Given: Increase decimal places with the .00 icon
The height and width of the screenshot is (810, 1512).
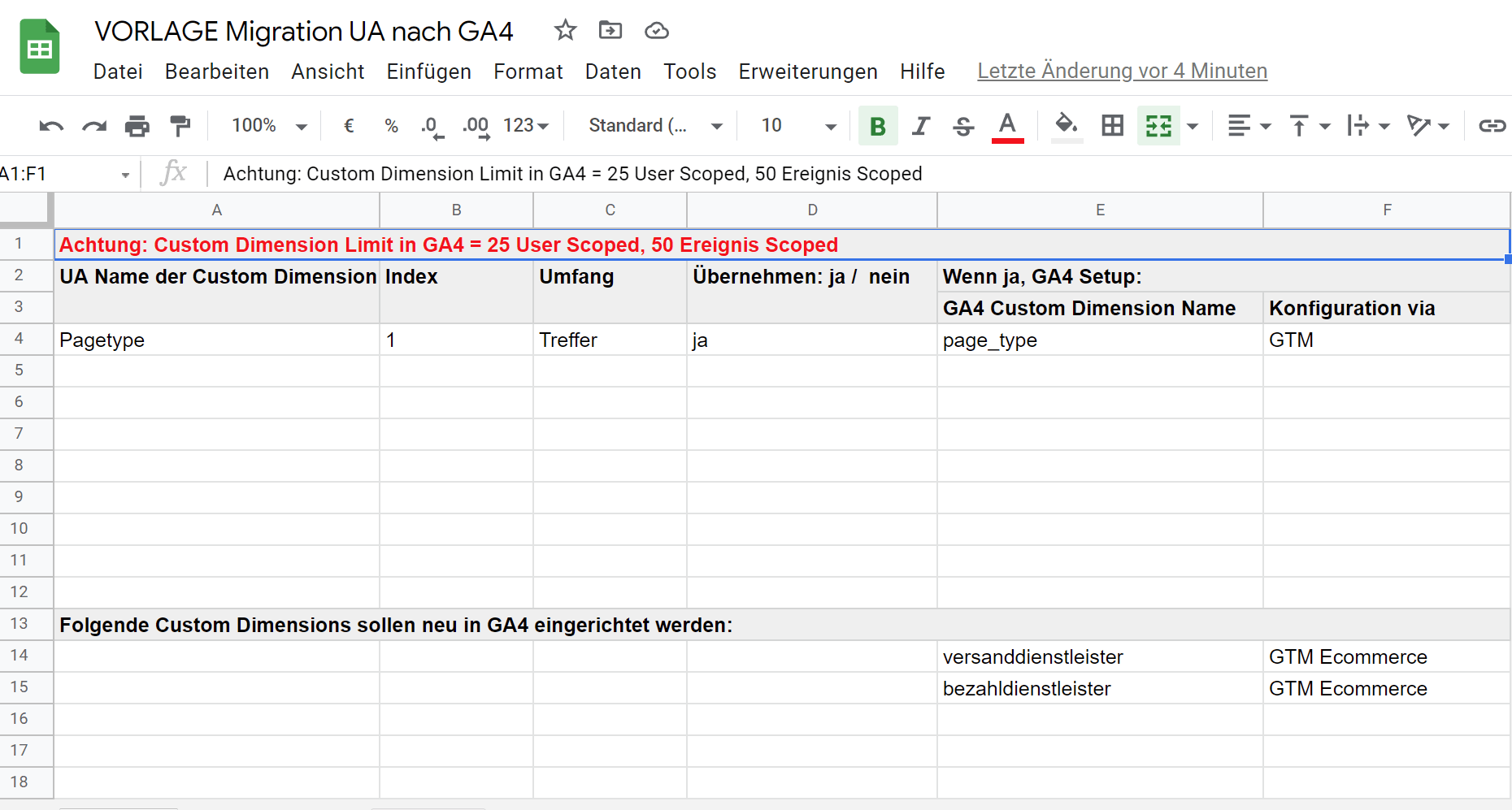Looking at the screenshot, I should (475, 125).
